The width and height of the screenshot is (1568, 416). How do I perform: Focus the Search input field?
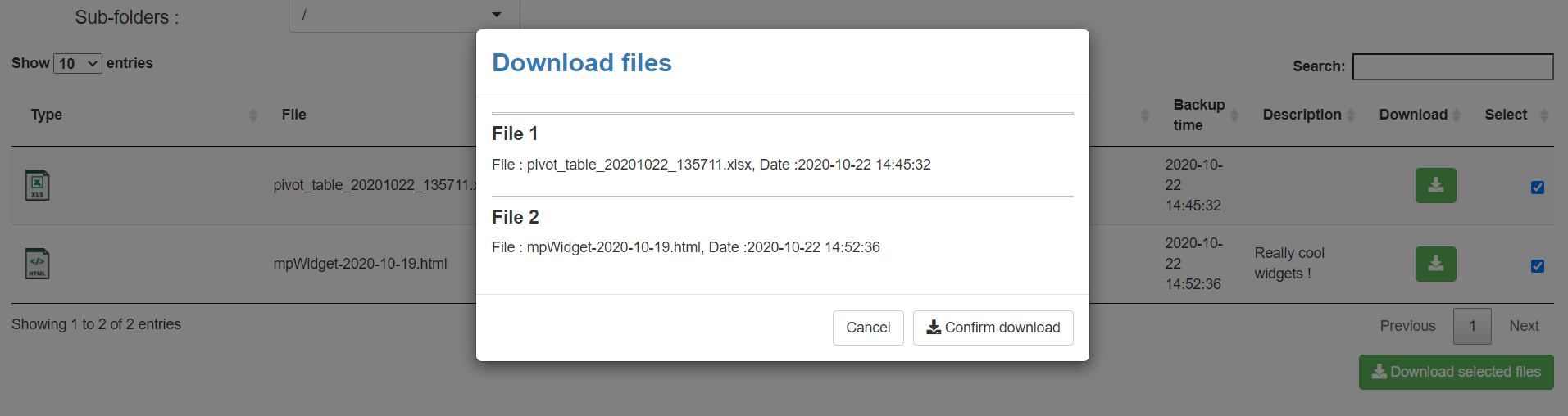(1452, 66)
